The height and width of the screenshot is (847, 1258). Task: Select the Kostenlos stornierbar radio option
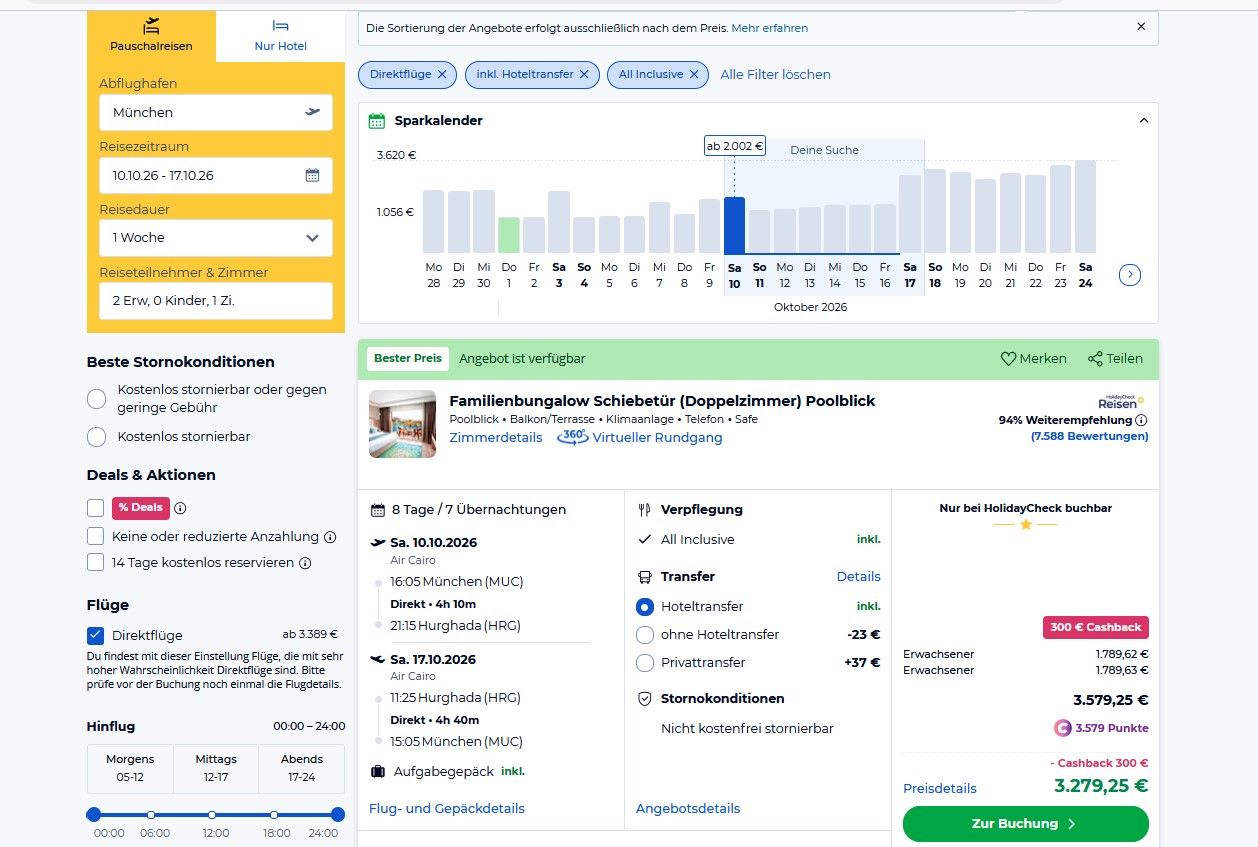tap(97, 437)
